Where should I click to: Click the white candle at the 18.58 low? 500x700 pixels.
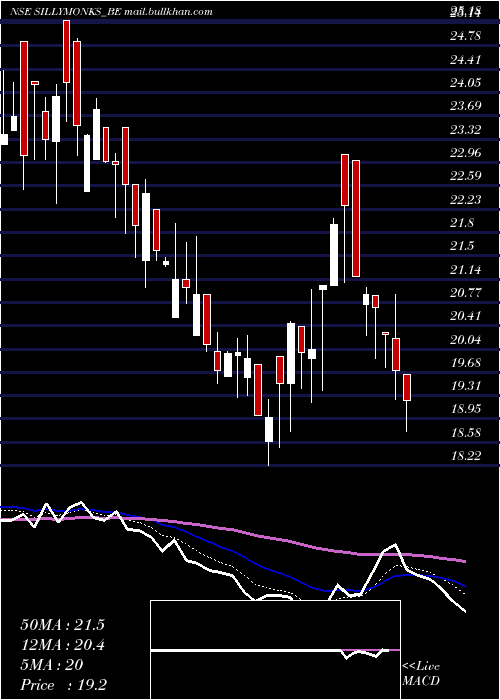point(269,429)
